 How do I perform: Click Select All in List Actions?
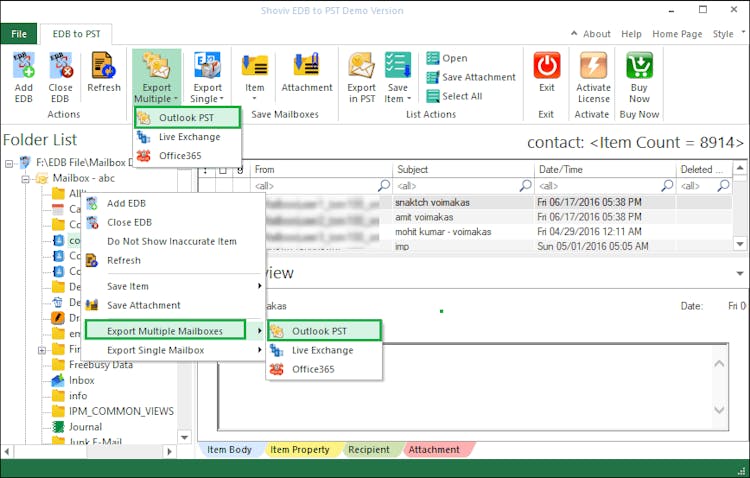pos(454,96)
